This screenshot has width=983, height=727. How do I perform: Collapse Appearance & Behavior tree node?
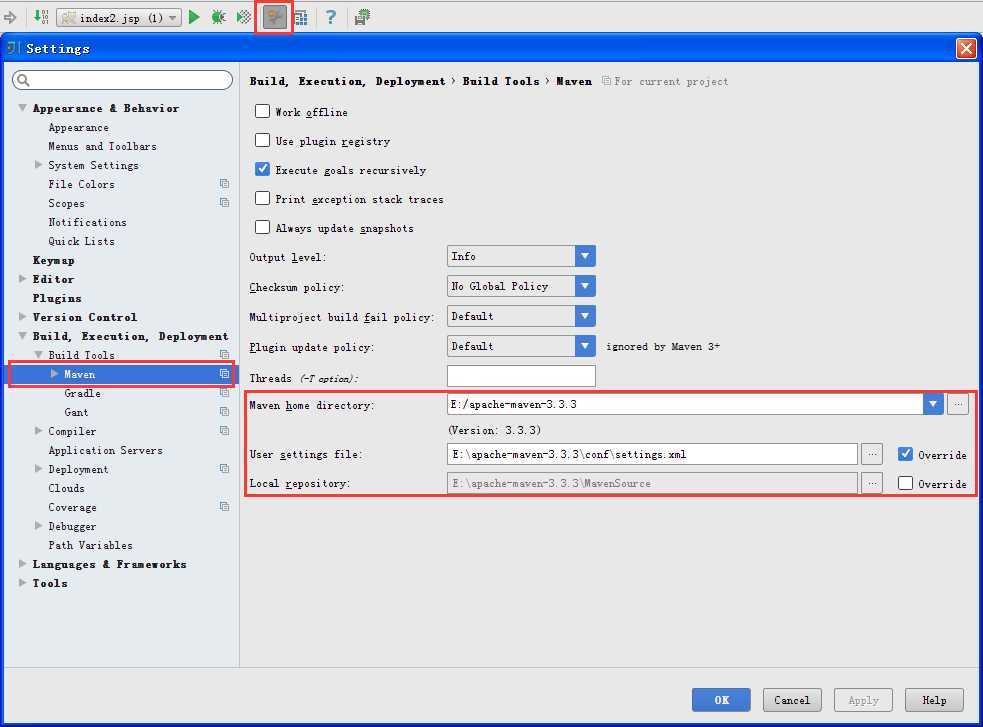23,108
